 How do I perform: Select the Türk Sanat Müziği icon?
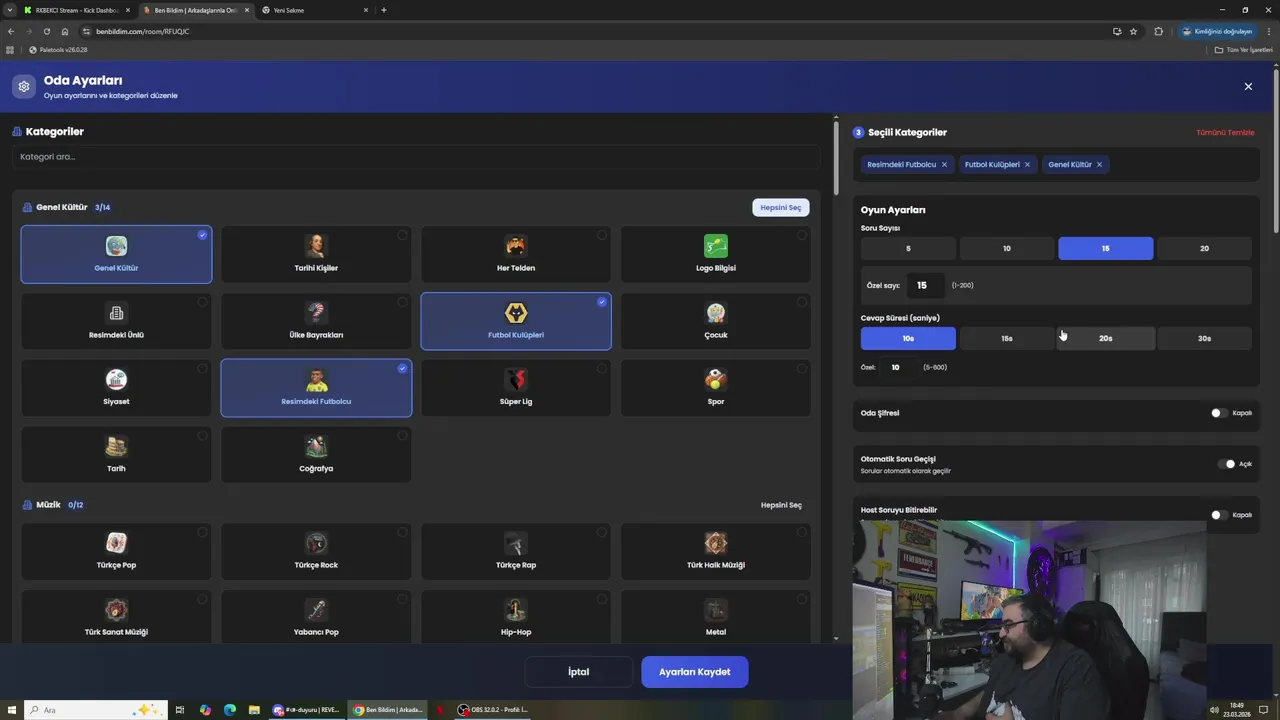116,610
